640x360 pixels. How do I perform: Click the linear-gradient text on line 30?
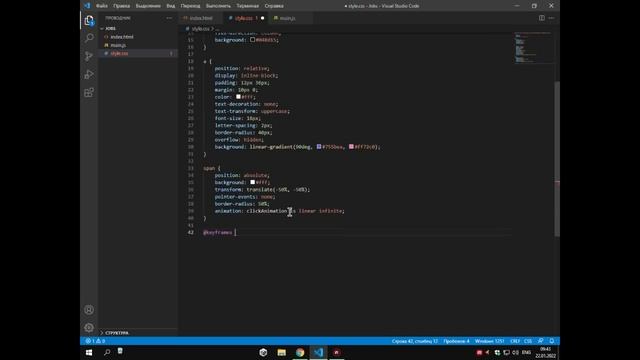pos(271,147)
